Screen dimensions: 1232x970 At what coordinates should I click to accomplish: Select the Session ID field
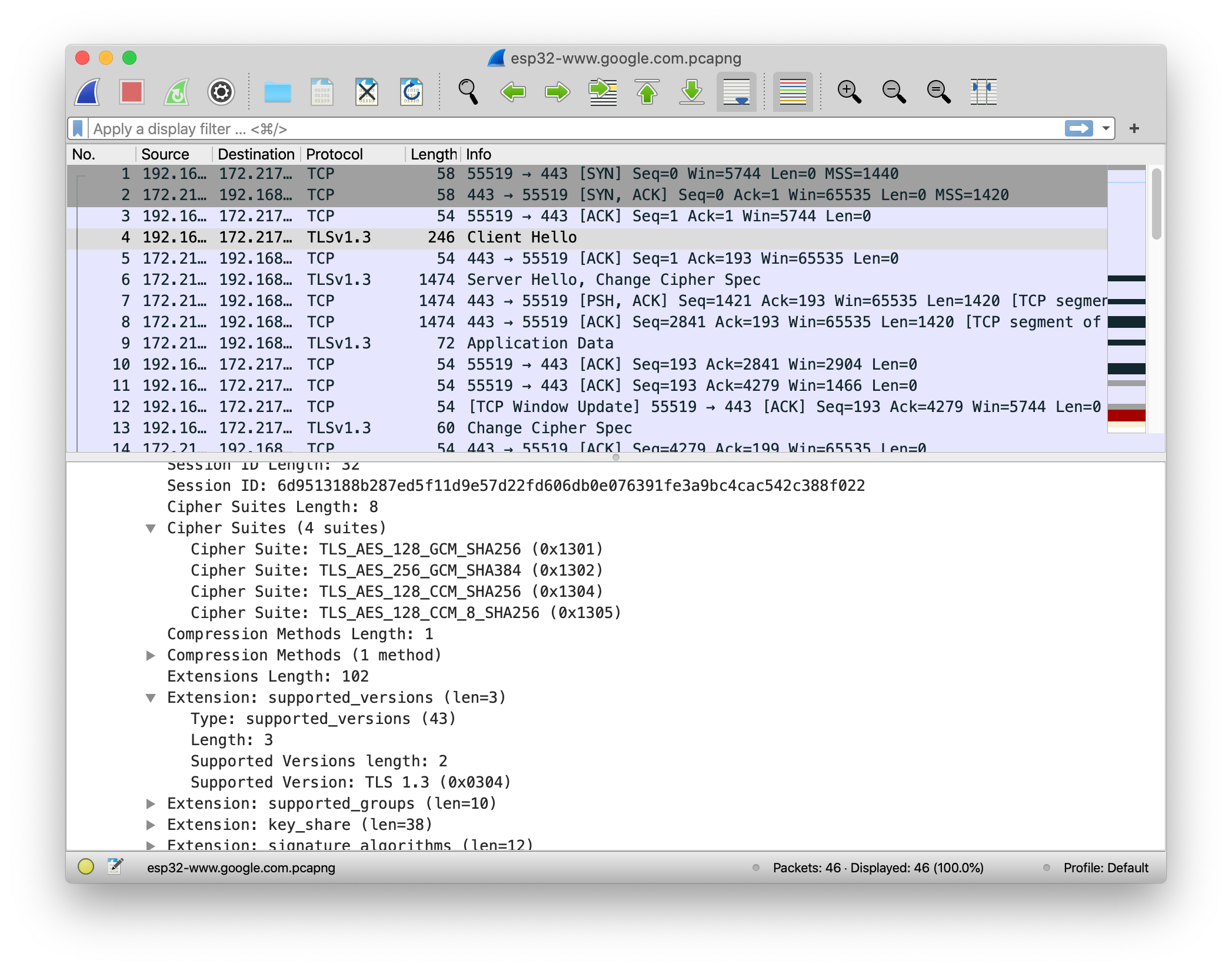click(x=516, y=486)
